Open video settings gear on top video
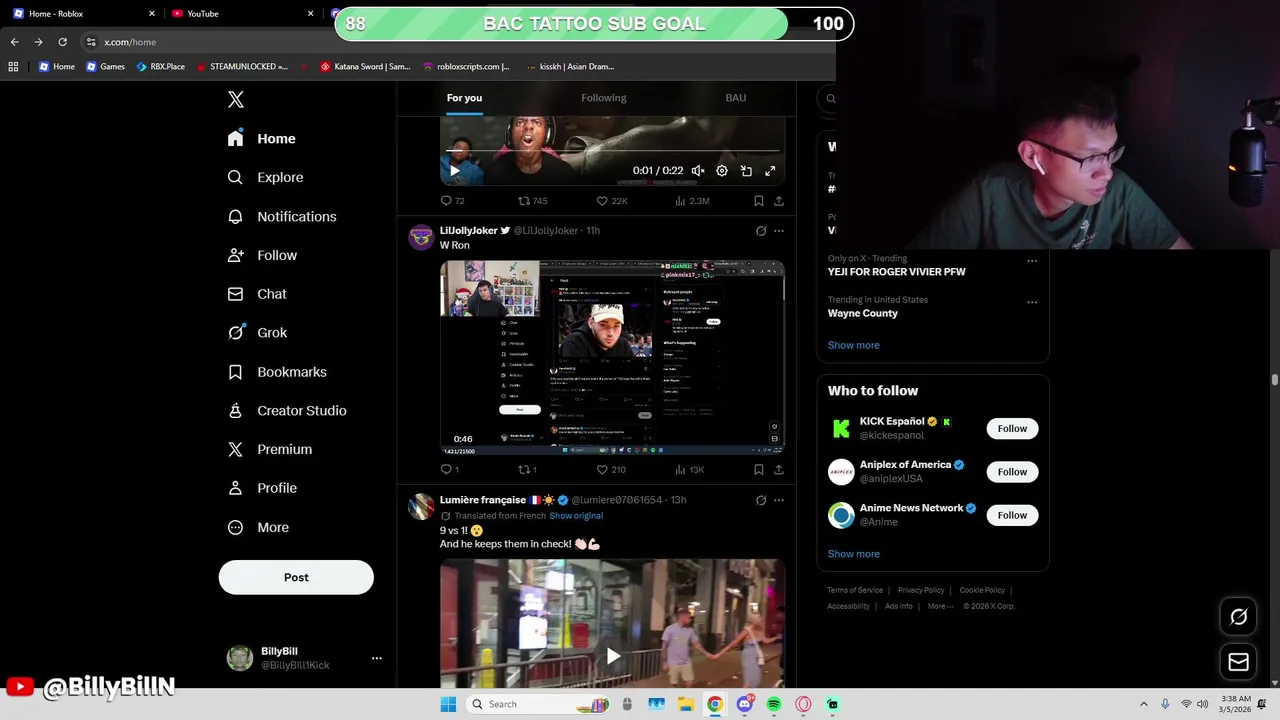This screenshot has height=720, width=1280. click(x=722, y=171)
